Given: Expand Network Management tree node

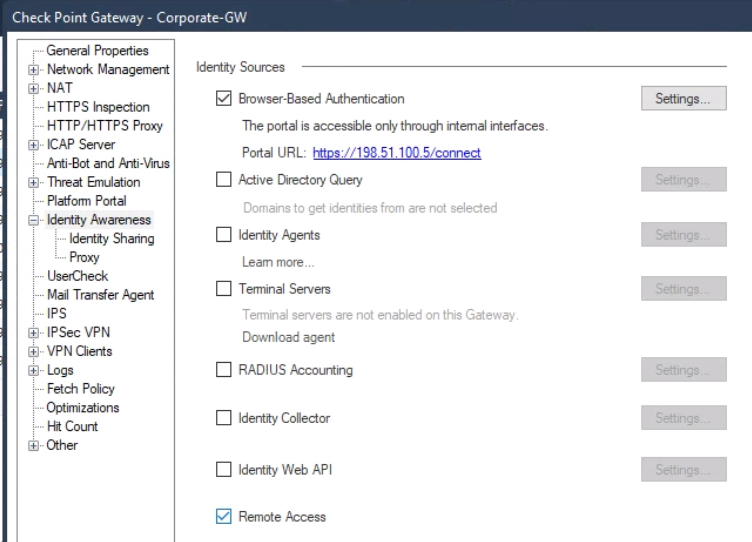Looking at the screenshot, I should point(33,70).
